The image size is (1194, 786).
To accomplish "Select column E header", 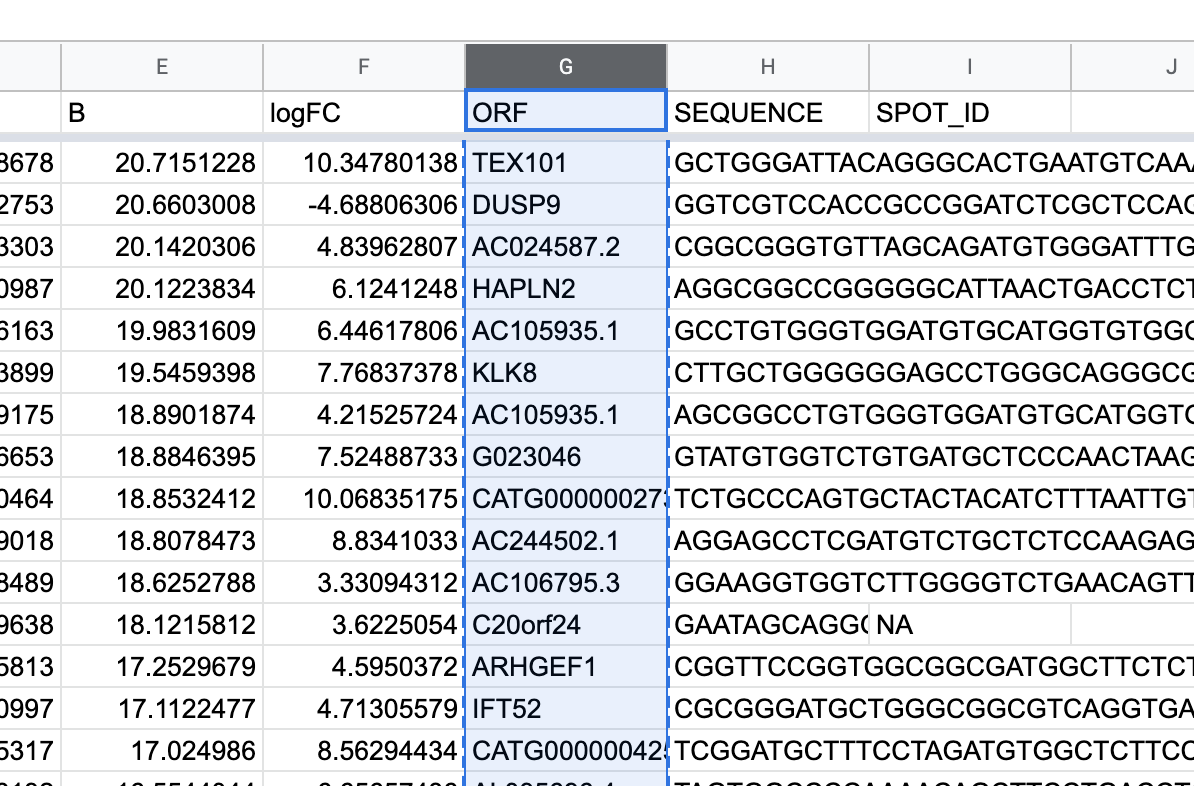I will tap(162, 67).
